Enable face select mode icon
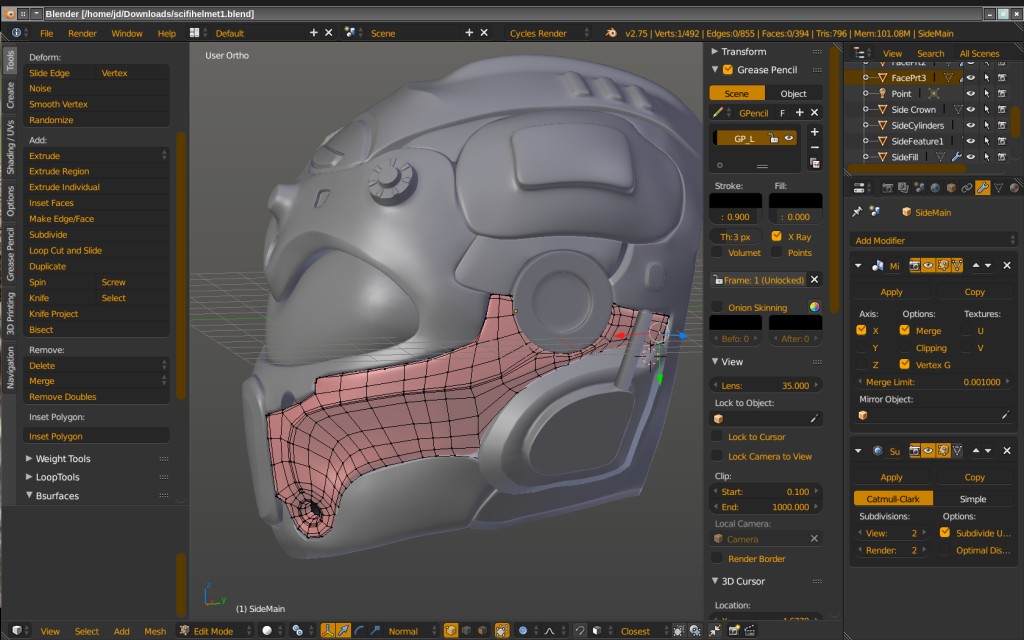Image resolution: width=1024 pixels, height=640 pixels. pyautogui.click(x=482, y=630)
